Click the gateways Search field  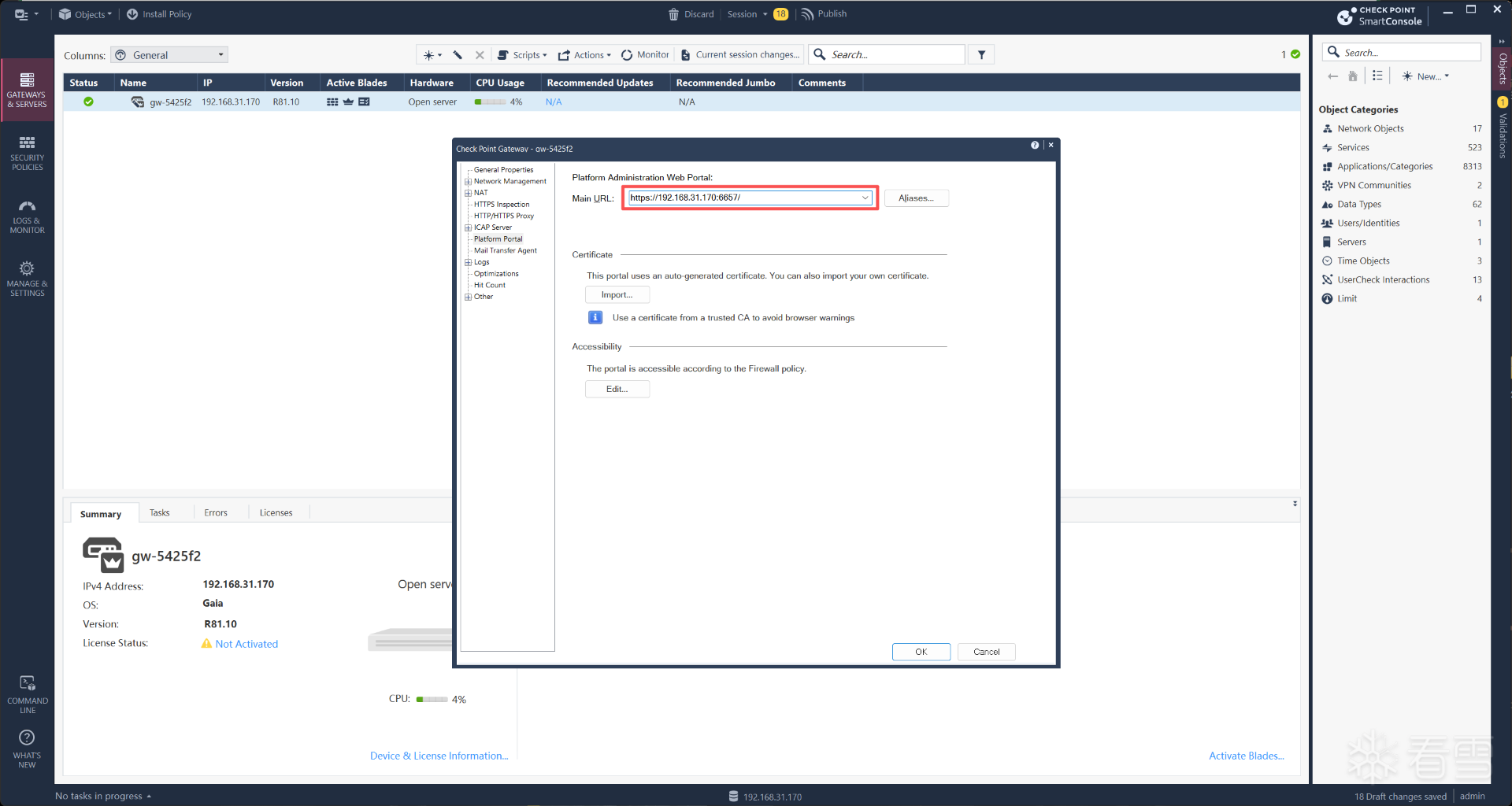tap(887, 55)
